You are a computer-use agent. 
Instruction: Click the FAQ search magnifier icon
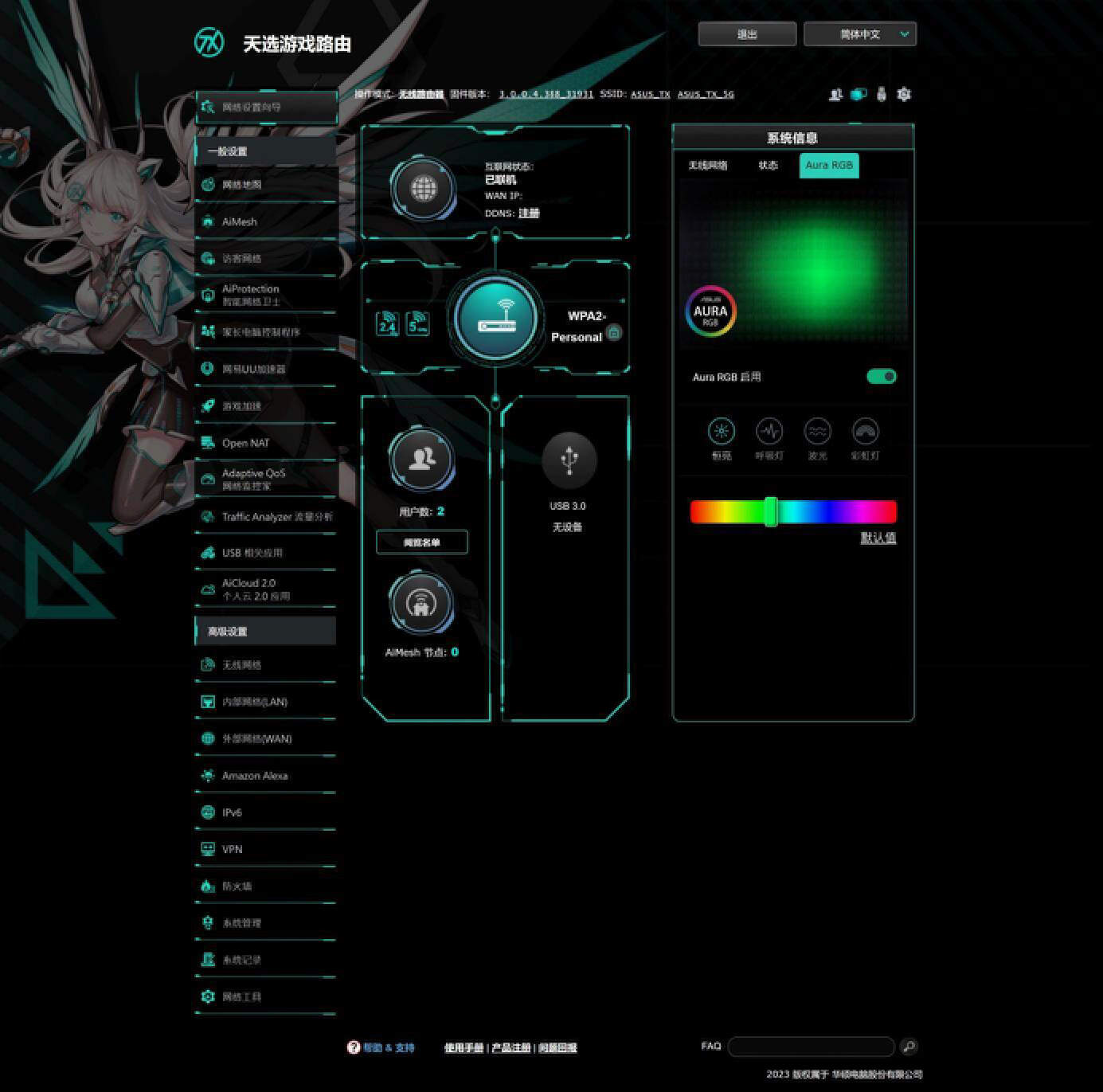point(909,1047)
